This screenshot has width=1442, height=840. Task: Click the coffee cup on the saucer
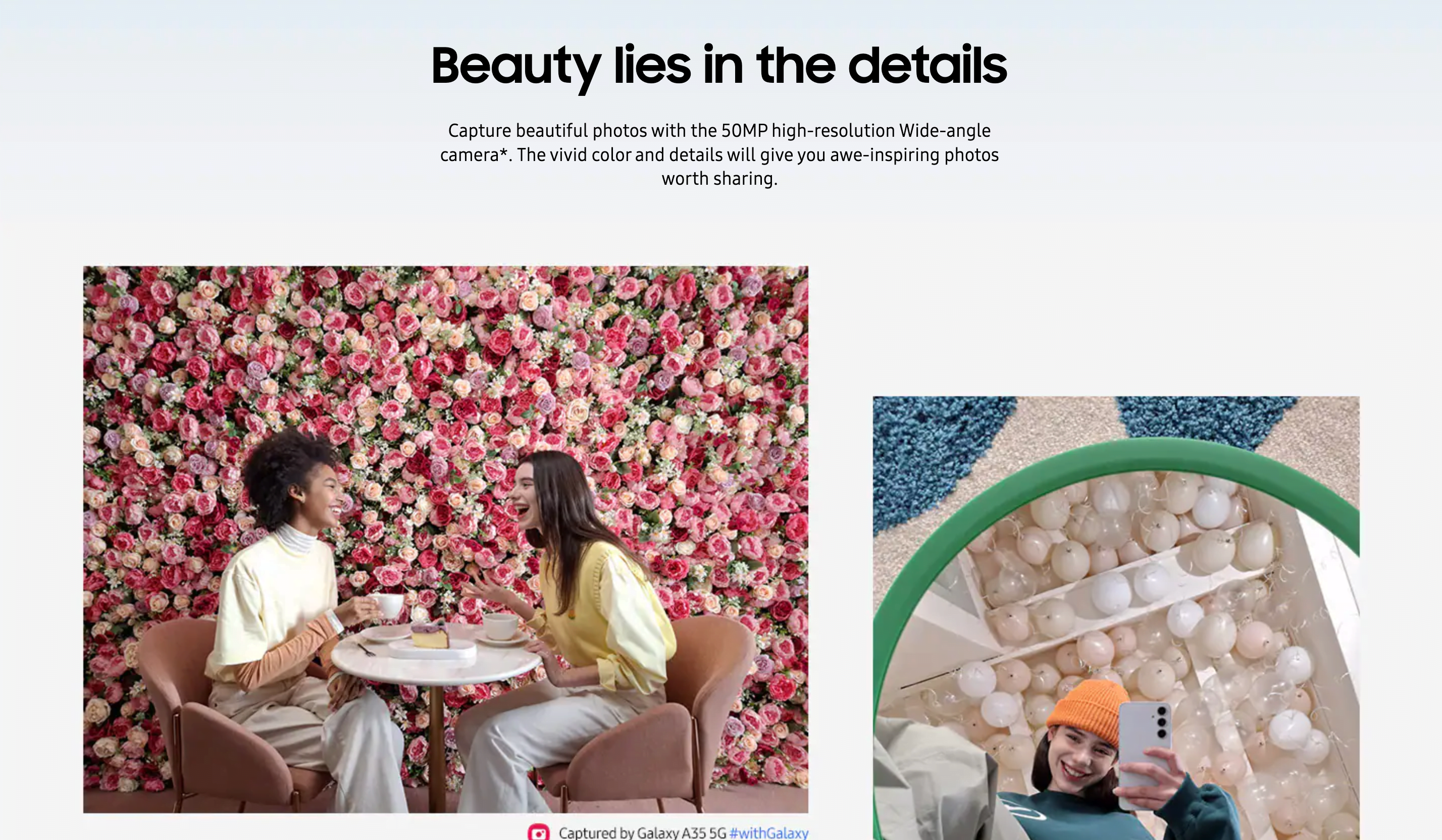coord(501,626)
